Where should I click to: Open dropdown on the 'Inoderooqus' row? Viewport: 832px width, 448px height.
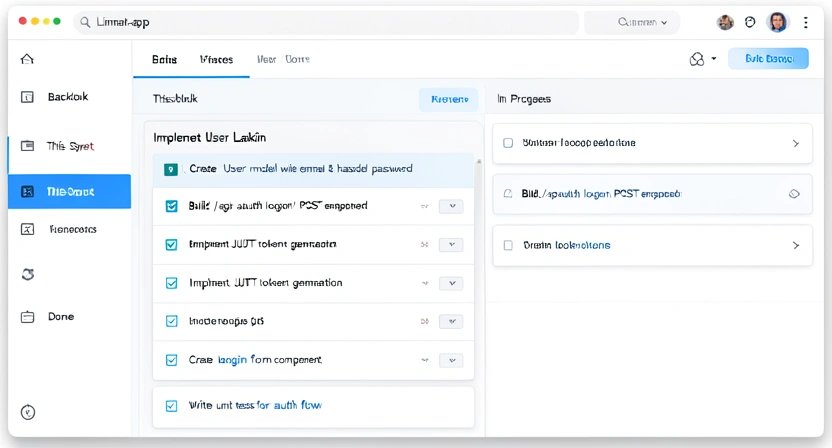pos(451,321)
